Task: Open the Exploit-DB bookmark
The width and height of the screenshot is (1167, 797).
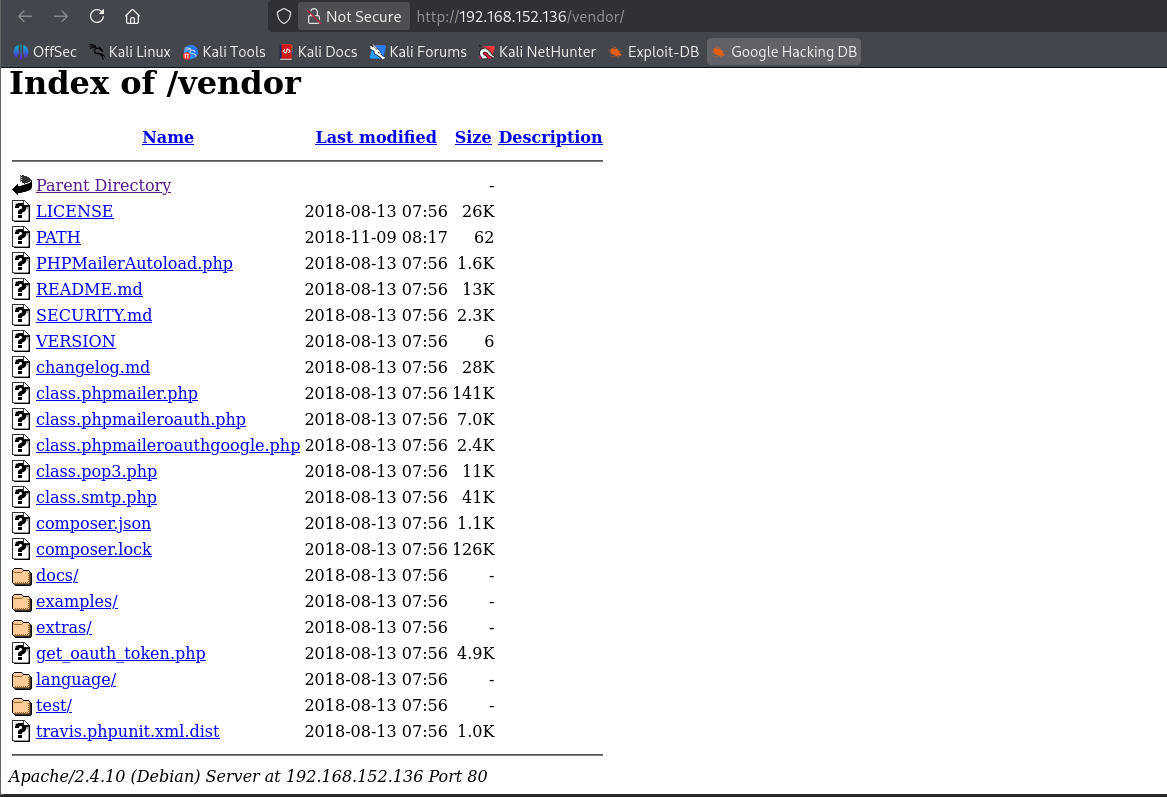Action: pyautogui.click(x=653, y=51)
